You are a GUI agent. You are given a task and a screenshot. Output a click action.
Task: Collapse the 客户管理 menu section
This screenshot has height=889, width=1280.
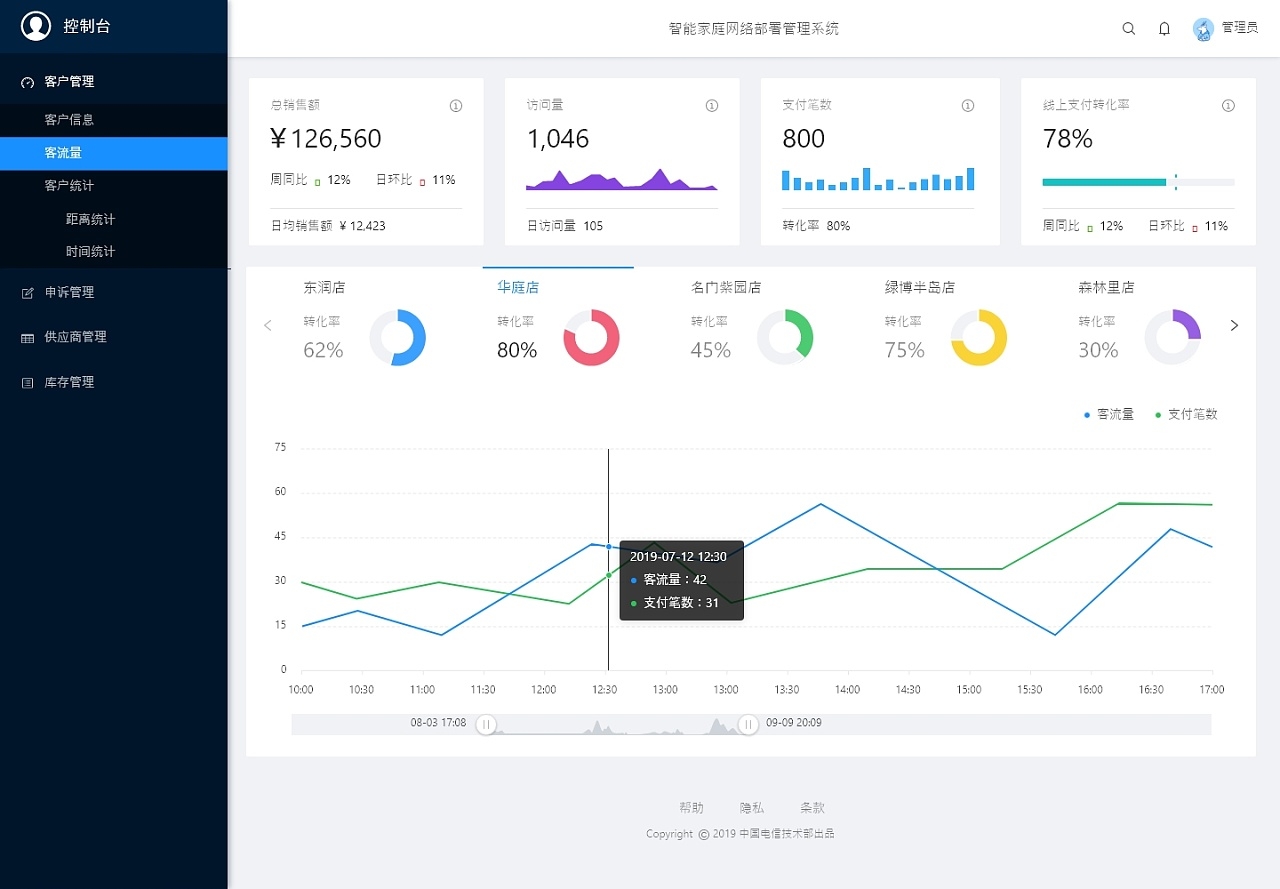pos(114,82)
